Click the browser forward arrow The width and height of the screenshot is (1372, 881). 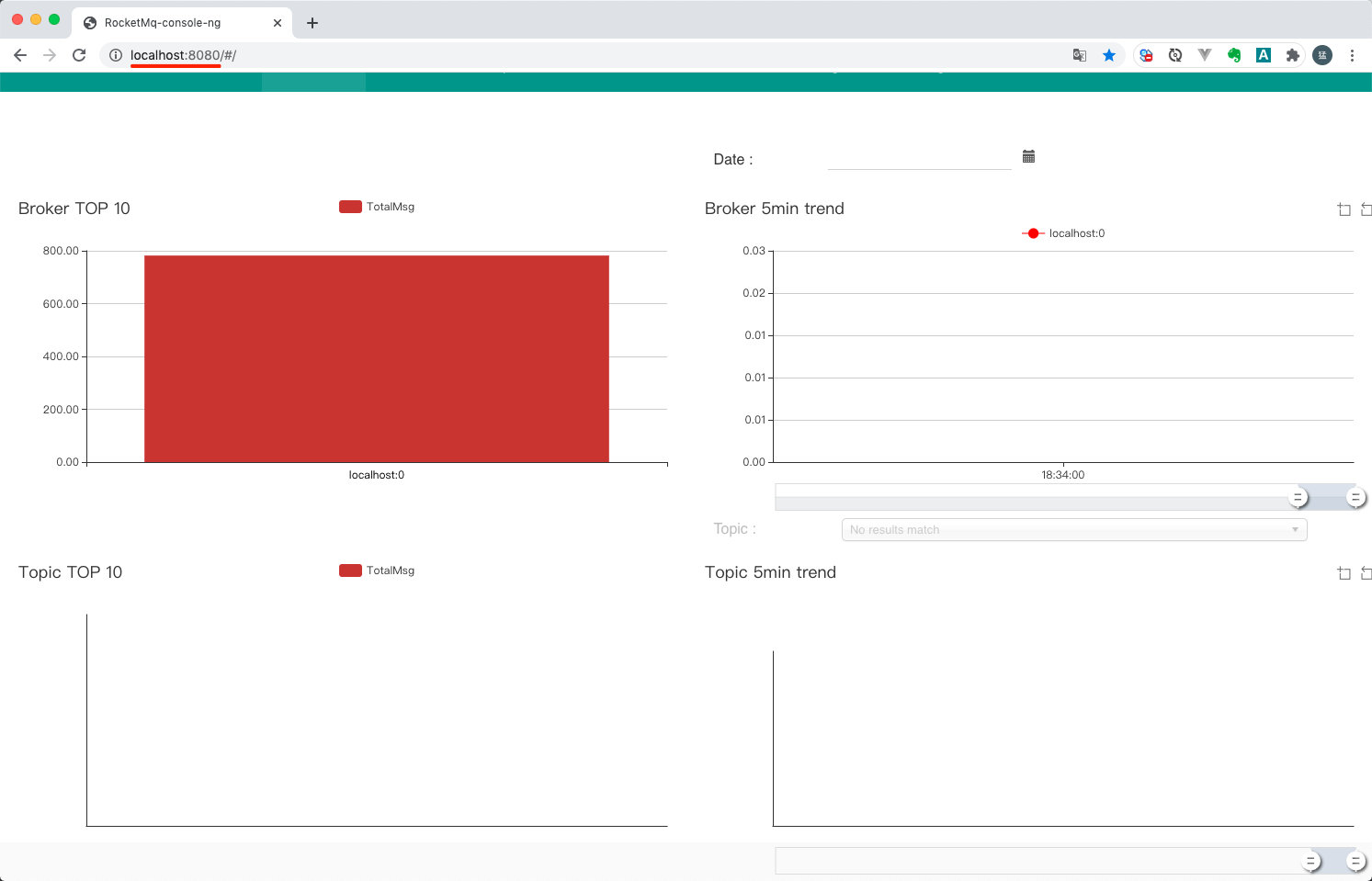click(50, 55)
